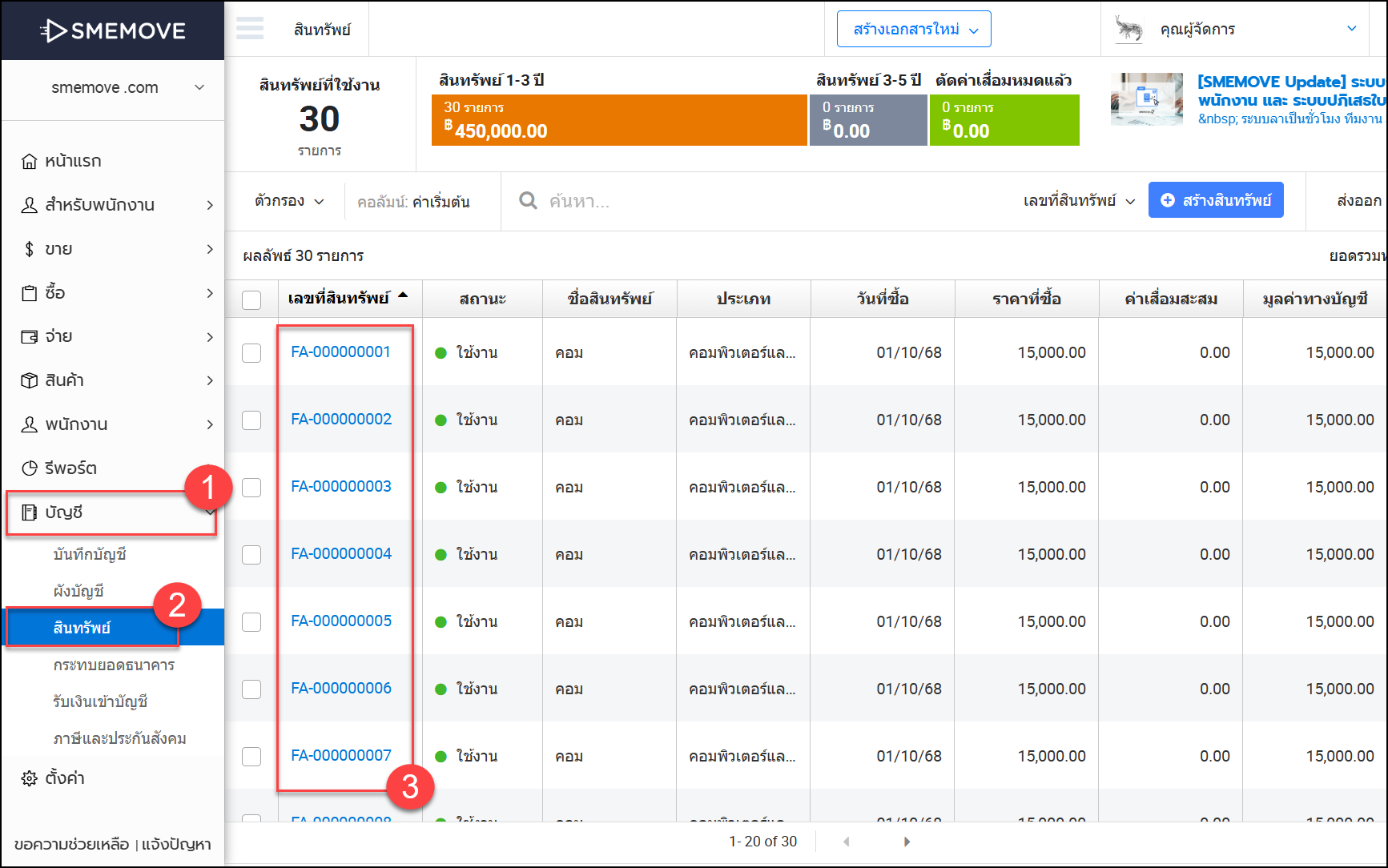Click the SMEMOVE logo

tap(113, 30)
